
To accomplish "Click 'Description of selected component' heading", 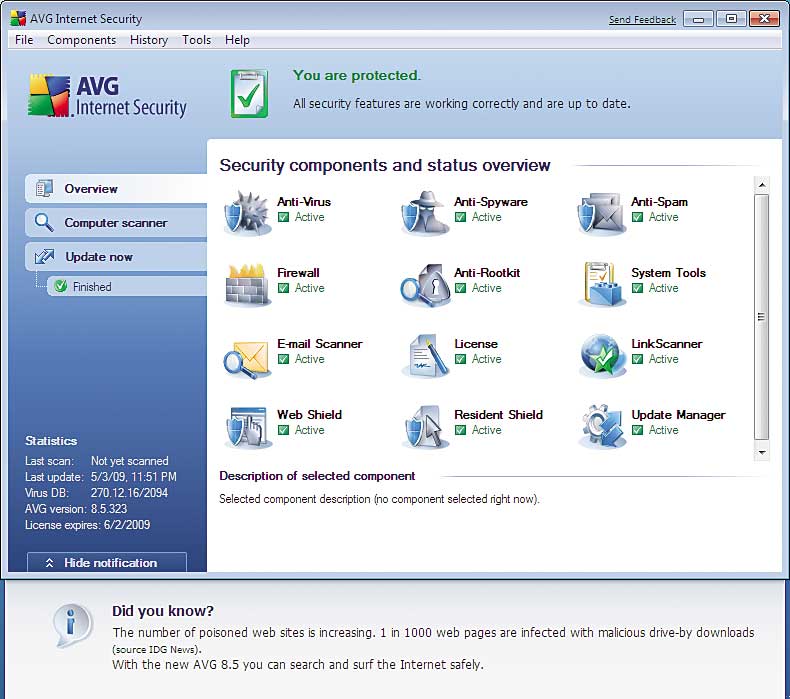I will [x=317, y=476].
